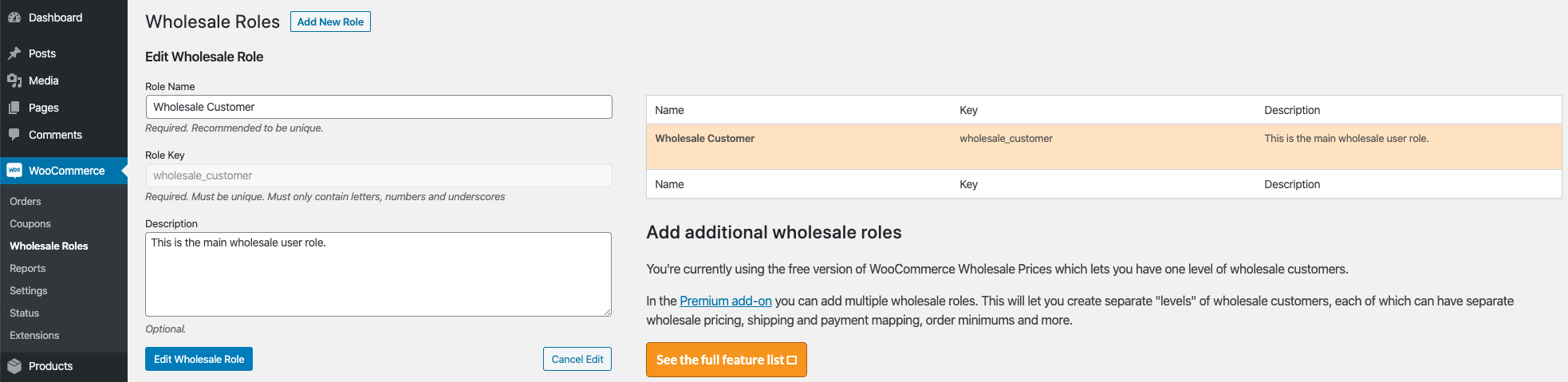Viewport: 1568px width, 382px height.
Task: Click See the full feature list button
Action: (x=726, y=360)
